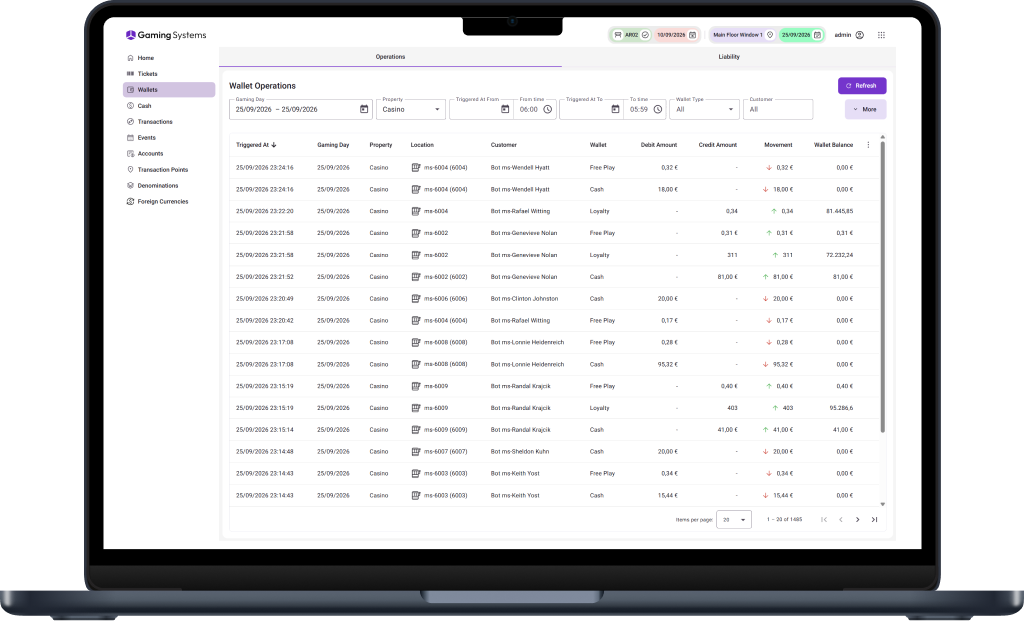Click the calendar icon beside 10/09/2026
Viewport: 1024px width, 621px height.
693,35
